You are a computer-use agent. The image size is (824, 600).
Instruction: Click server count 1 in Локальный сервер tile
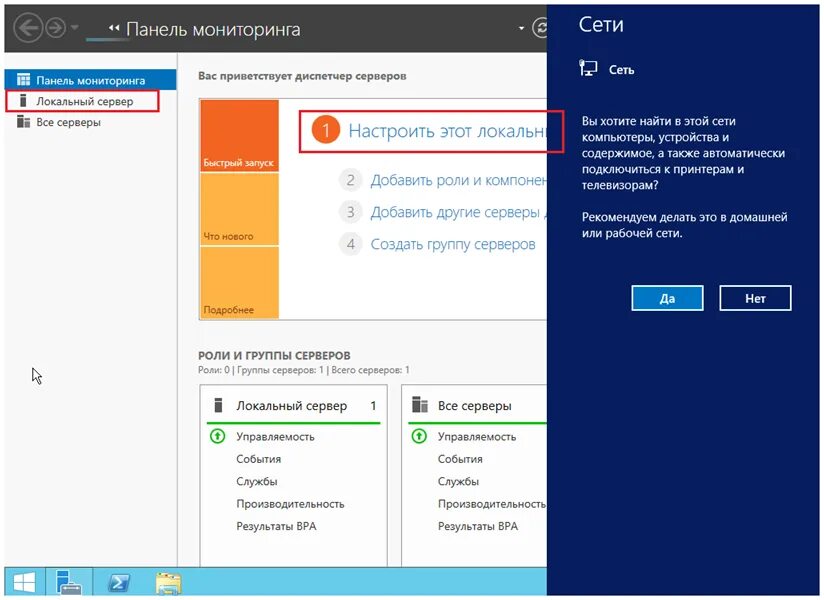[373, 406]
